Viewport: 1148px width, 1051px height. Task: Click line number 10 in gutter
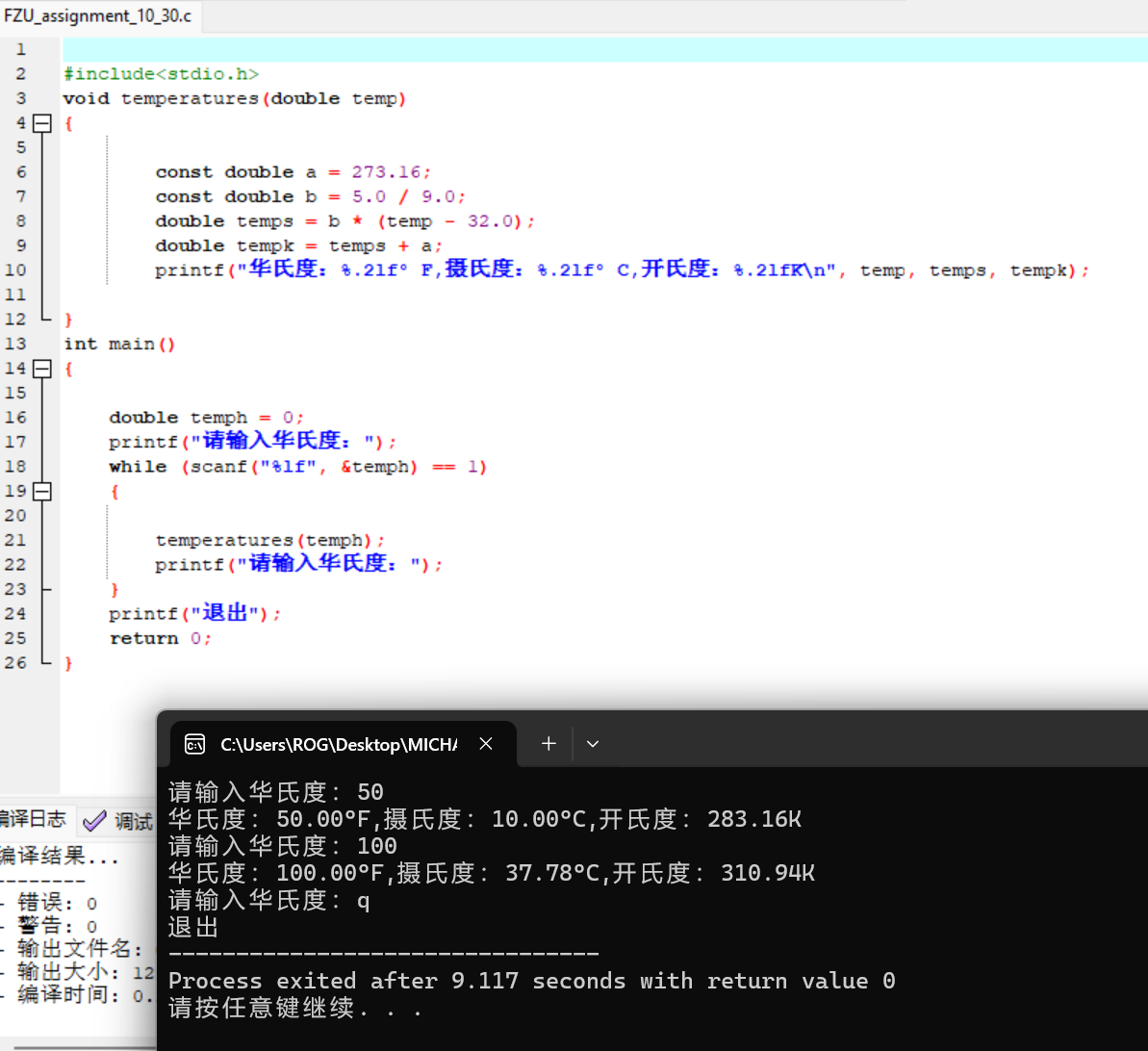pyautogui.click(x=15, y=270)
